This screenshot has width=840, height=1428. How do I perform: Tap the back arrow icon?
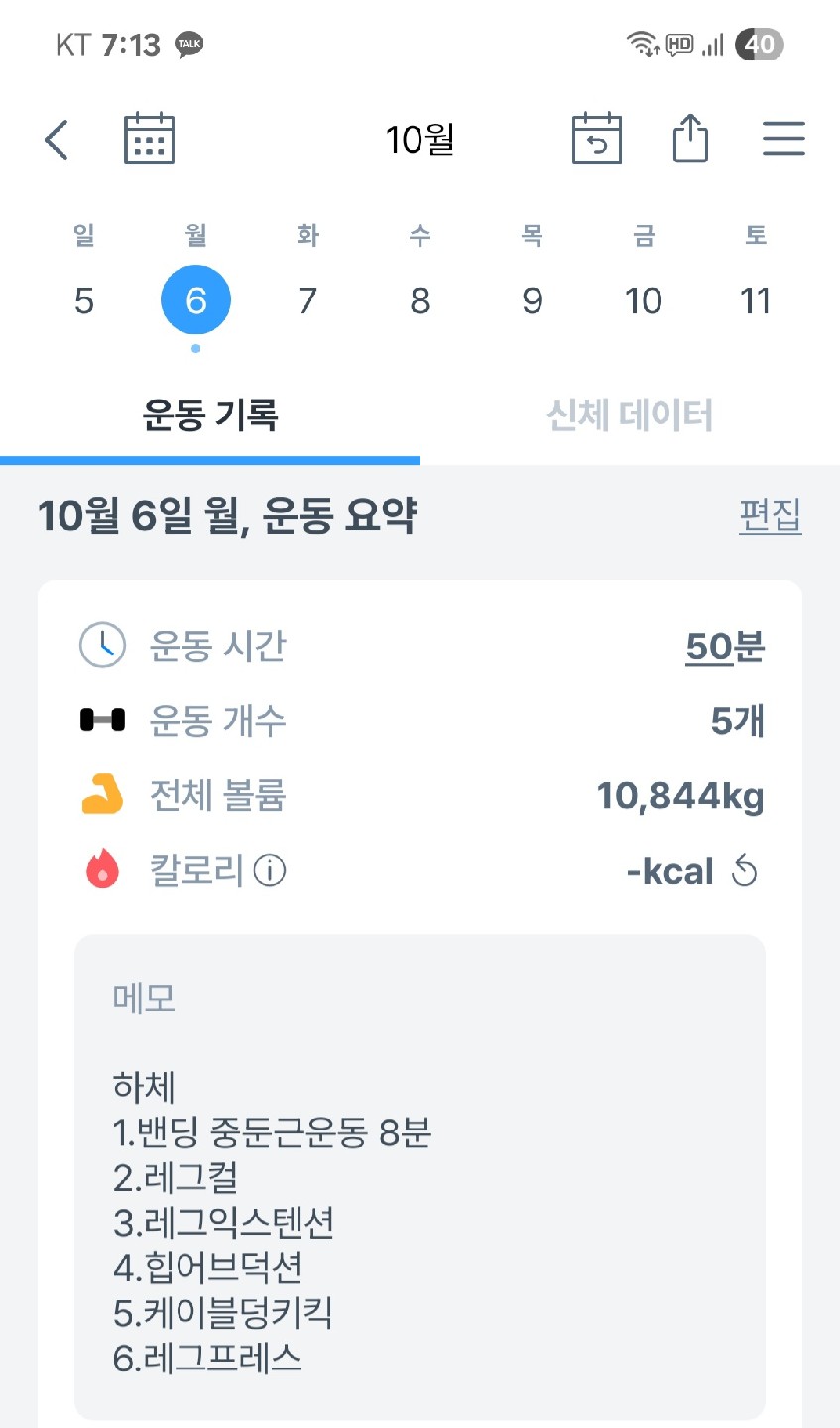pyautogui.click(x=57, y=140)
